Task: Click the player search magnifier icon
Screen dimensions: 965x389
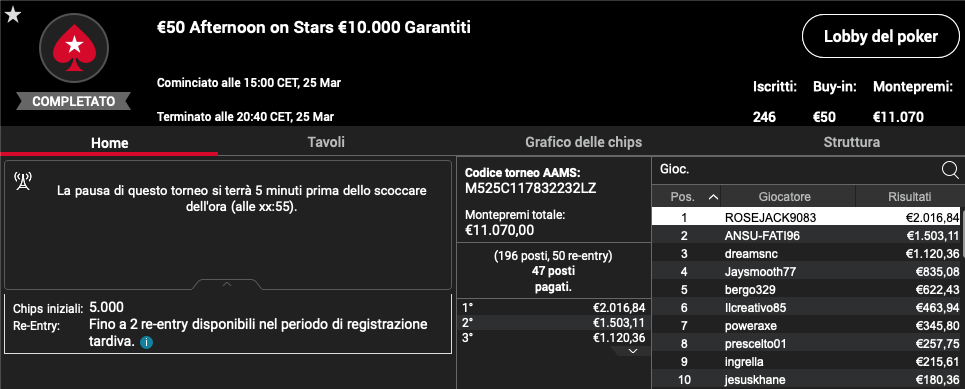Action: (950, 169)
